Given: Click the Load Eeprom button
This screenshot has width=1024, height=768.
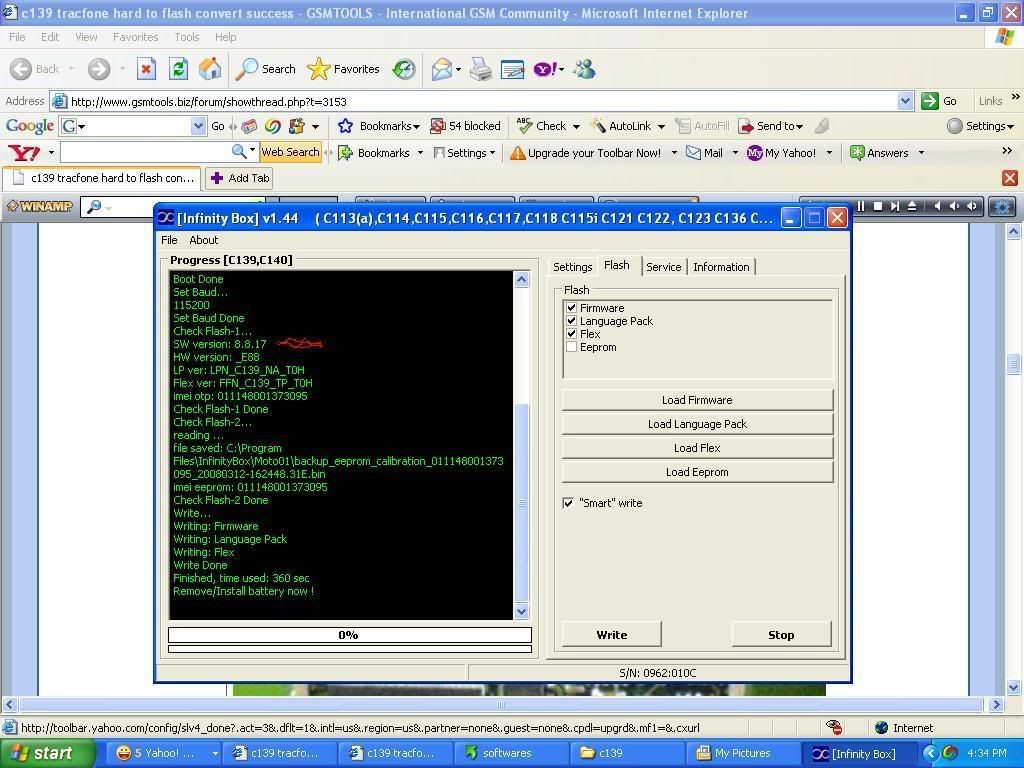Looking at the screenshot, I should [697, 472].
